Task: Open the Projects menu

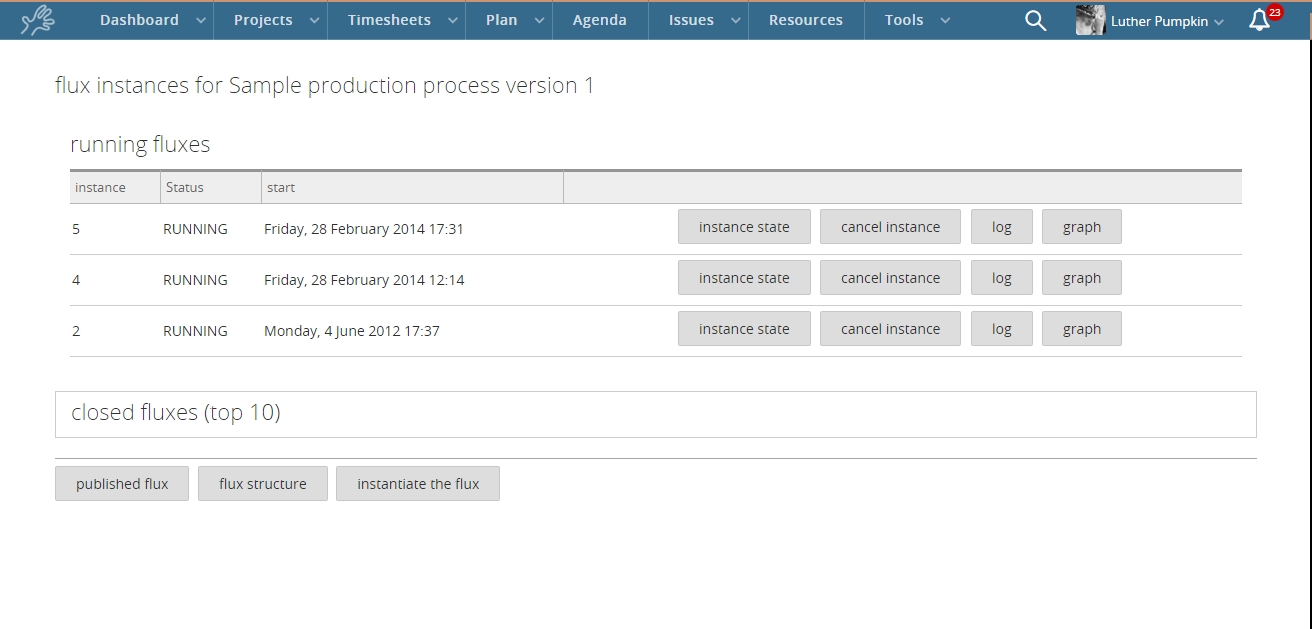Action: tap(263, 20)
